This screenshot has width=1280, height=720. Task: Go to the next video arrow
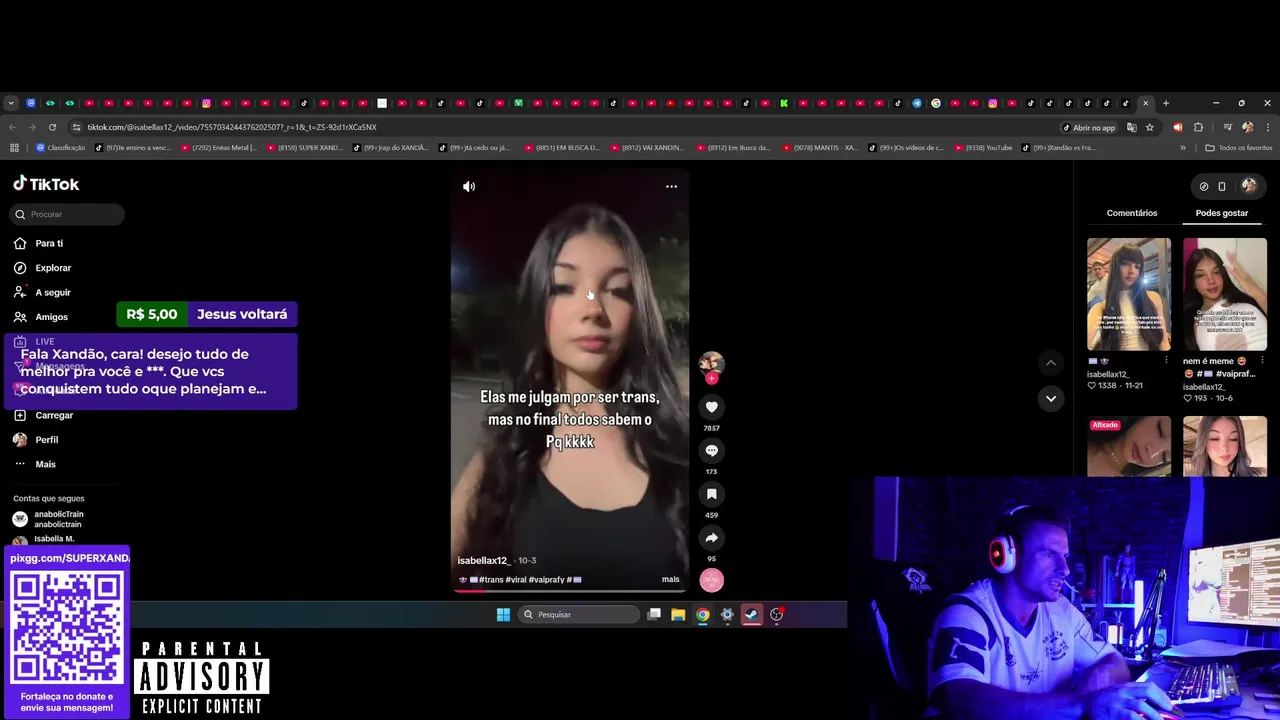[1050, 398]
